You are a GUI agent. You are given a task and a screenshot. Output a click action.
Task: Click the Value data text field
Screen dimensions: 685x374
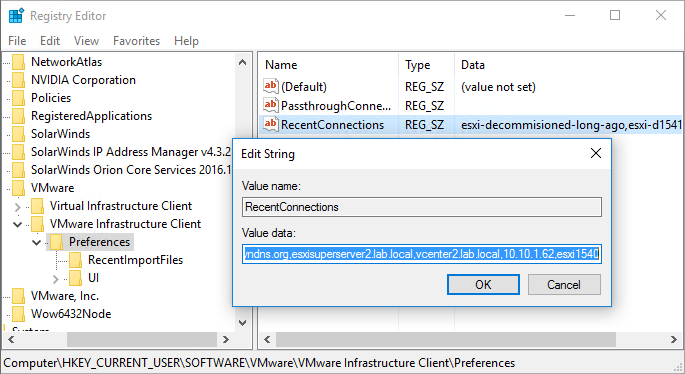click(x=422, y=254)
